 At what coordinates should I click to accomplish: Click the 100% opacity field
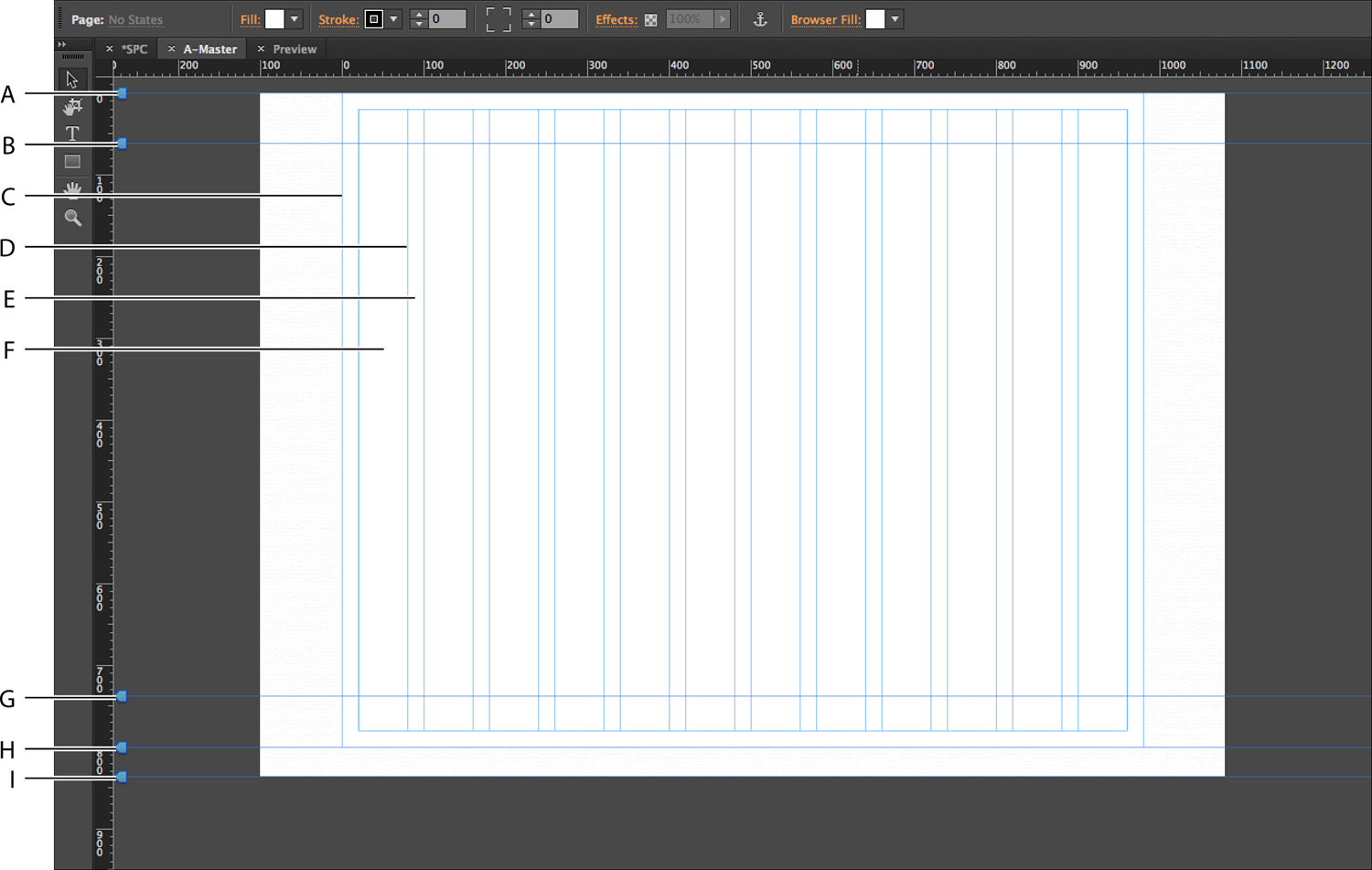(x=690, y=19)
